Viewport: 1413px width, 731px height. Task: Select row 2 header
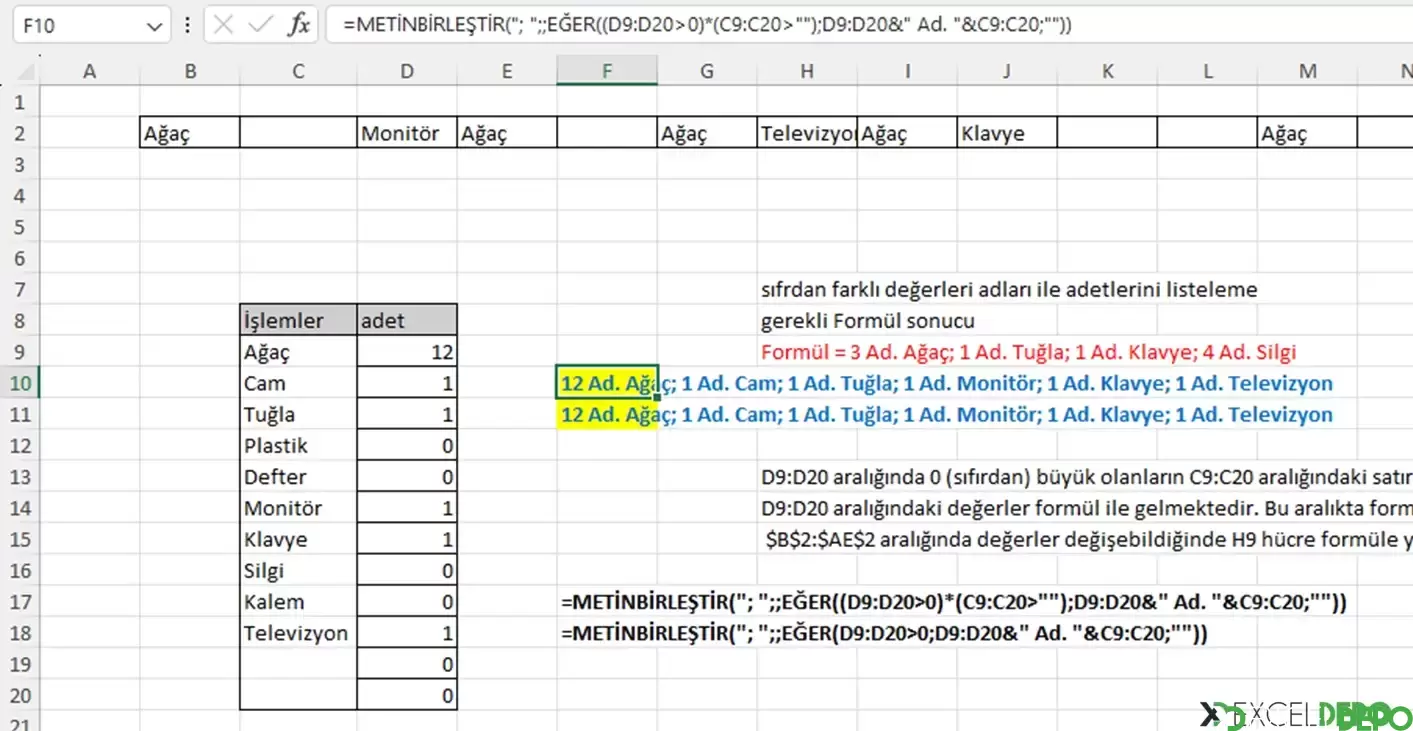click(x=20, y=133)
